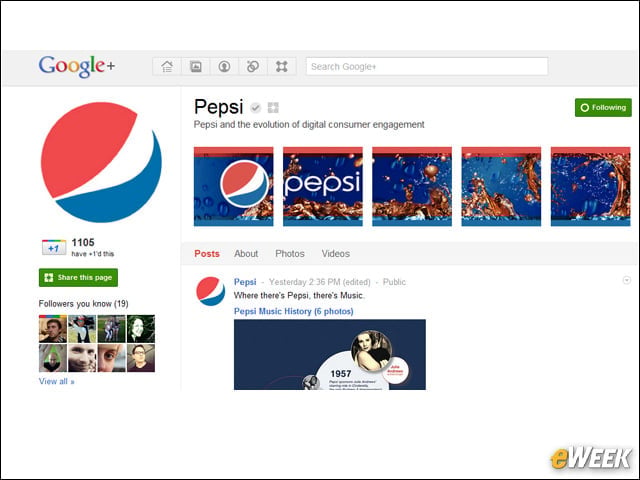
Task: Open the Games icon in the top toolbar
Action: tap(282, 66)
